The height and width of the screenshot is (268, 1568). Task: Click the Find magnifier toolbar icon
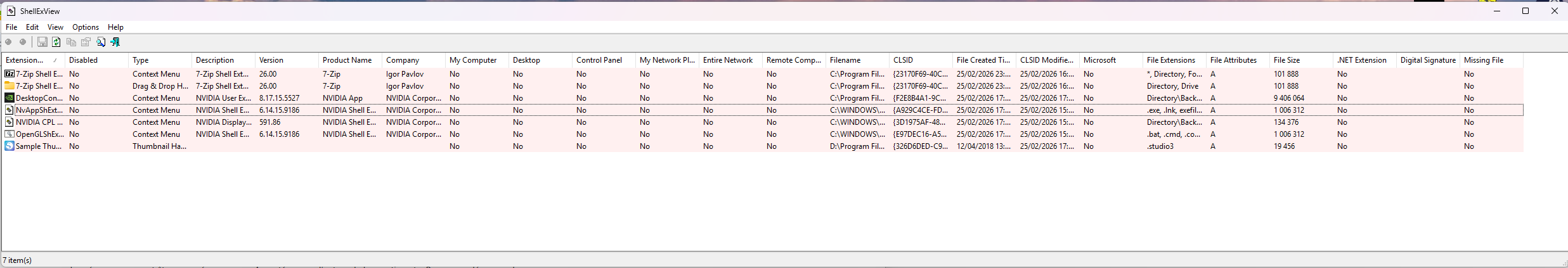pyautogui.click(x=100, y=42)
